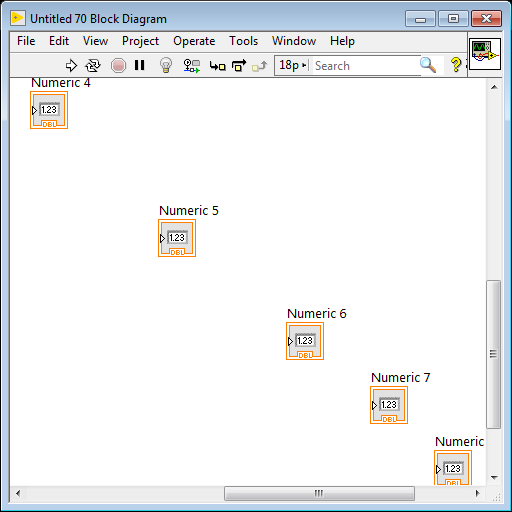
Task: Open the View menu
Action: (95, 41)
